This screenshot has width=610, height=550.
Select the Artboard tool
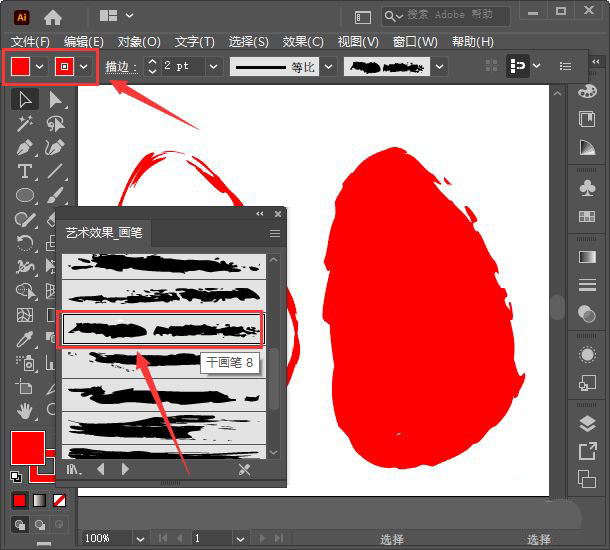[x=25, y=387]
